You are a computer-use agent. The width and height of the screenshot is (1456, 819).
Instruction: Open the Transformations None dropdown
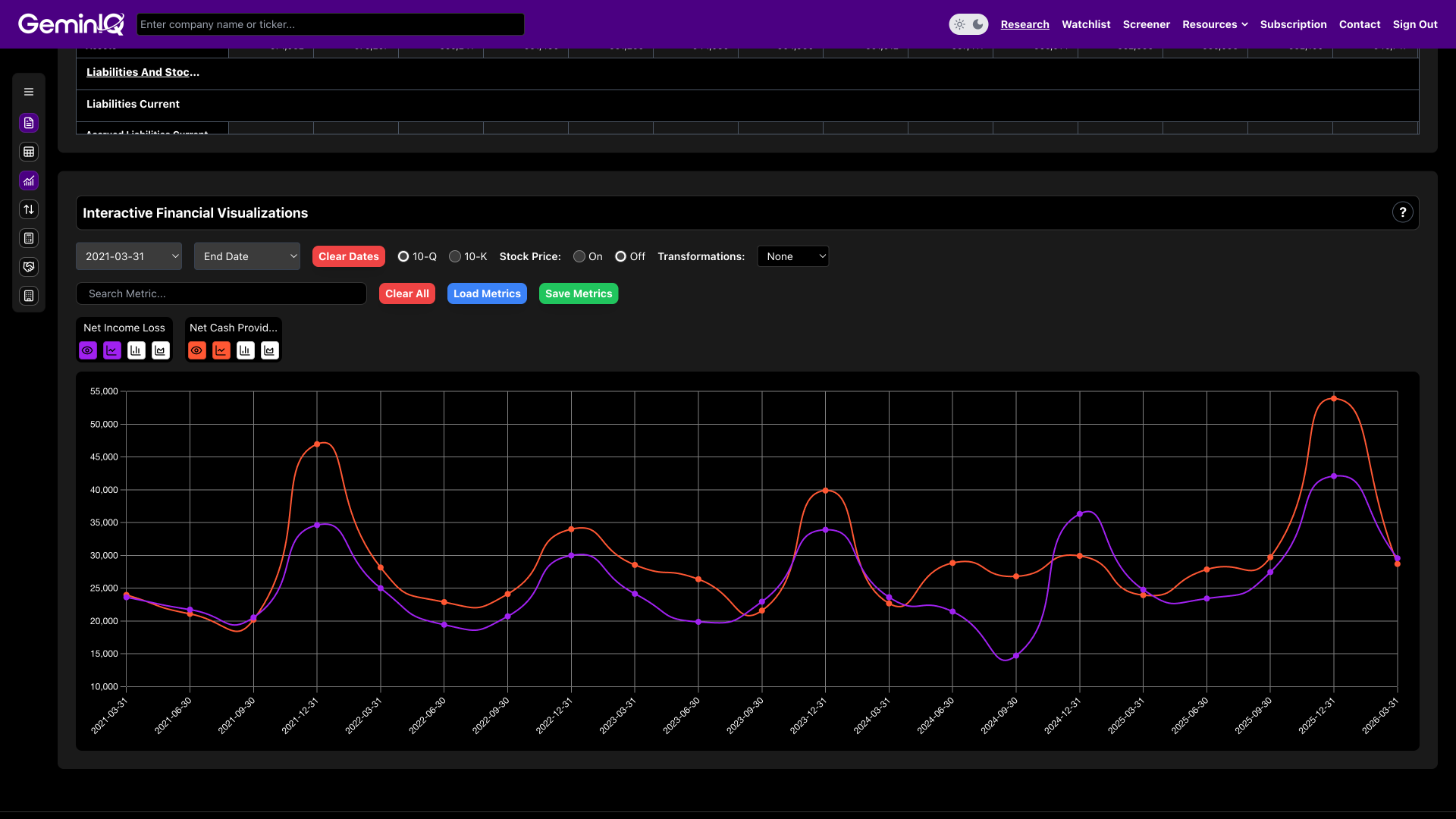coord(793,256)
